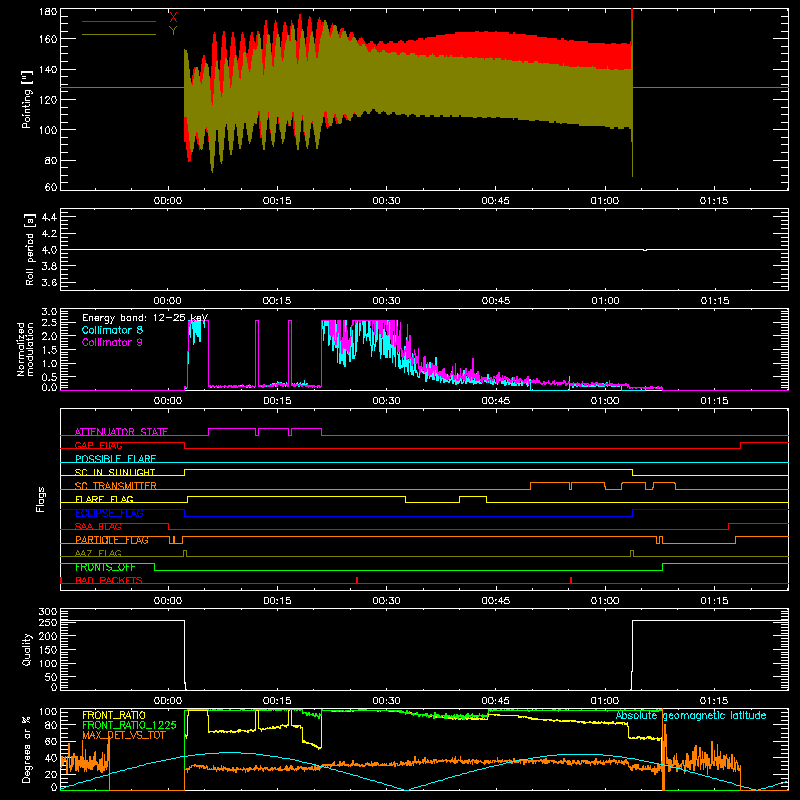Click the Collimator 8 legend entry
800x800 pixels.
[x=112, y=330]
